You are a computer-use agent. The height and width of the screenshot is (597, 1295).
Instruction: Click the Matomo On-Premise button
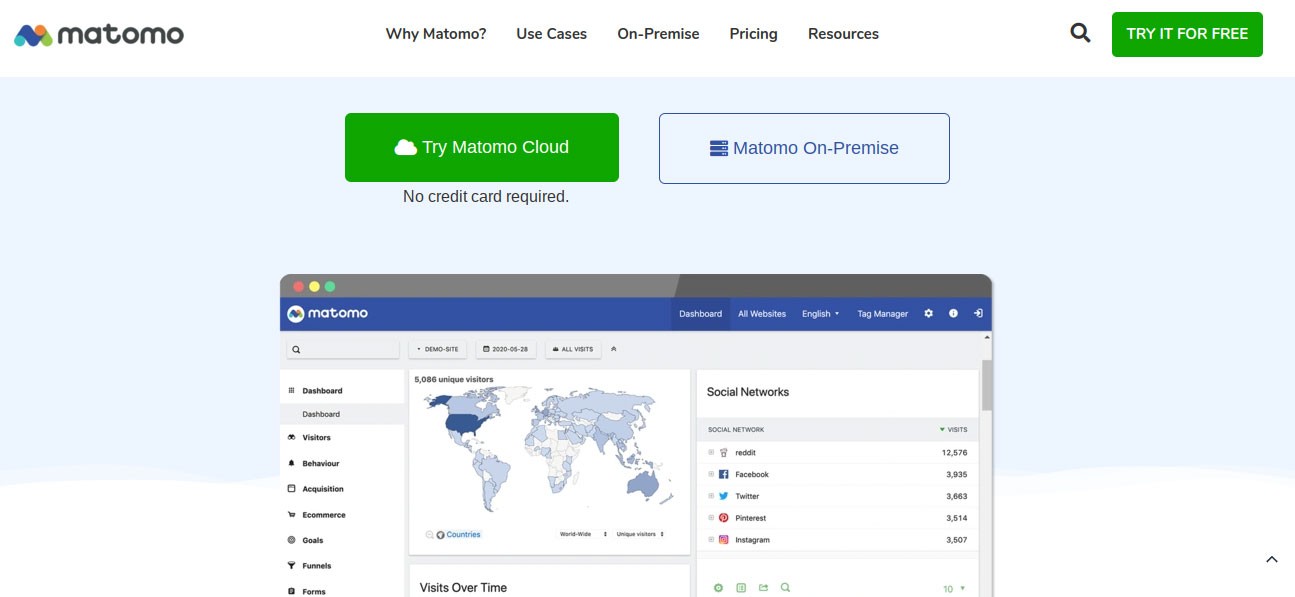[x=804, y=148]
